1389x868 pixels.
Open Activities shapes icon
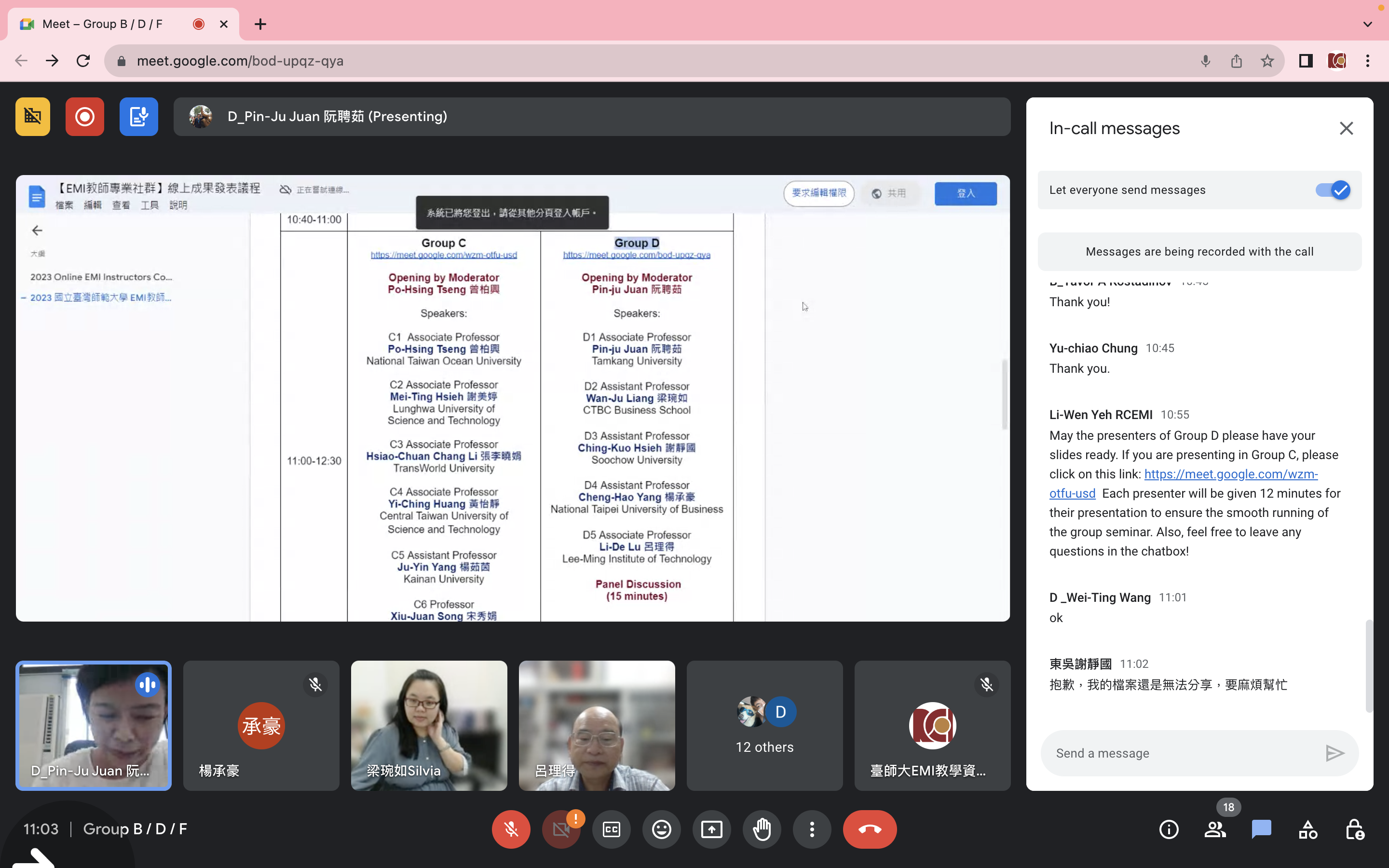pyautogui.click(x=1308, y=829)
